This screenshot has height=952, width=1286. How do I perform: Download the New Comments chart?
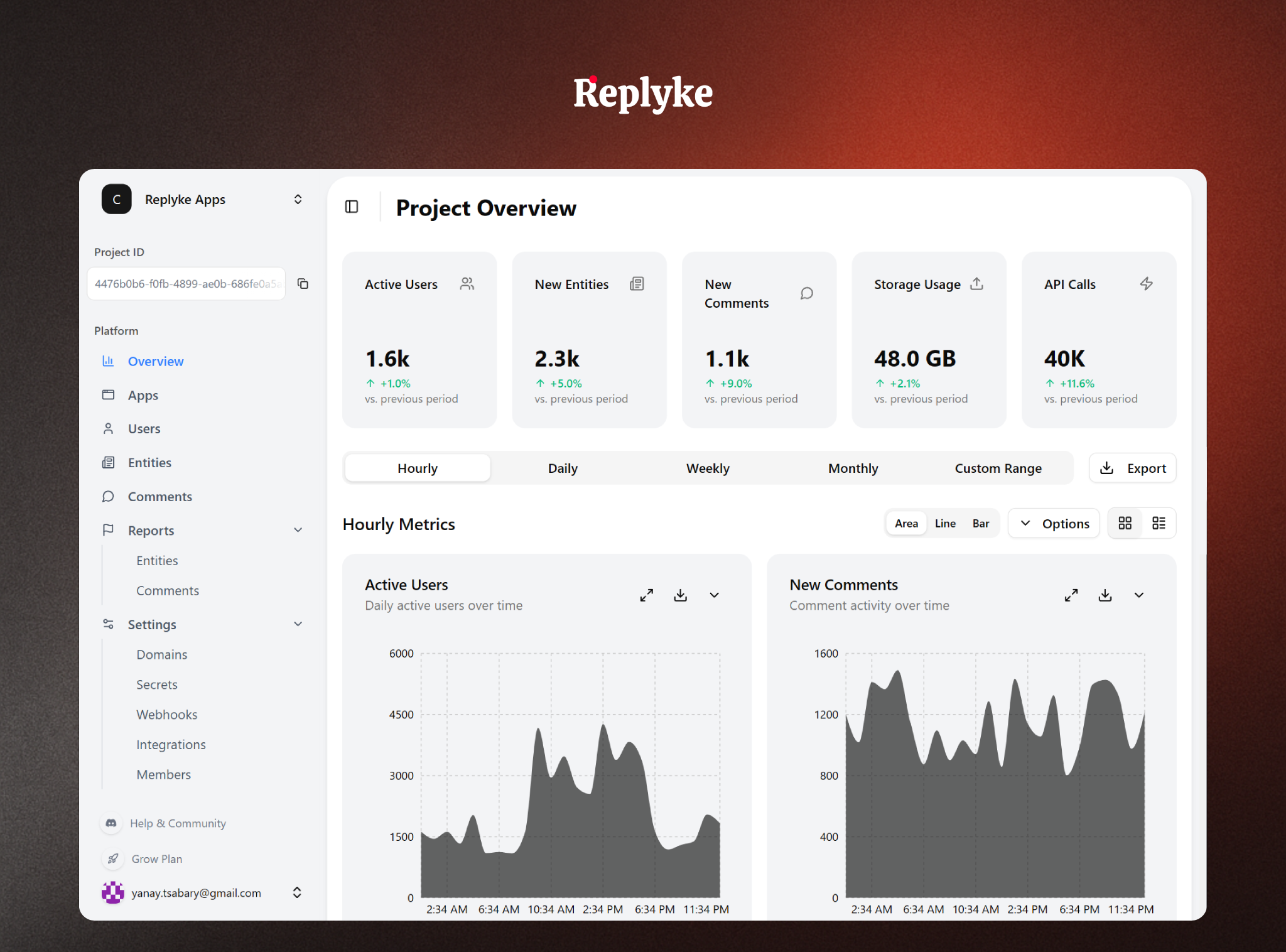(x=1105, y=595)
